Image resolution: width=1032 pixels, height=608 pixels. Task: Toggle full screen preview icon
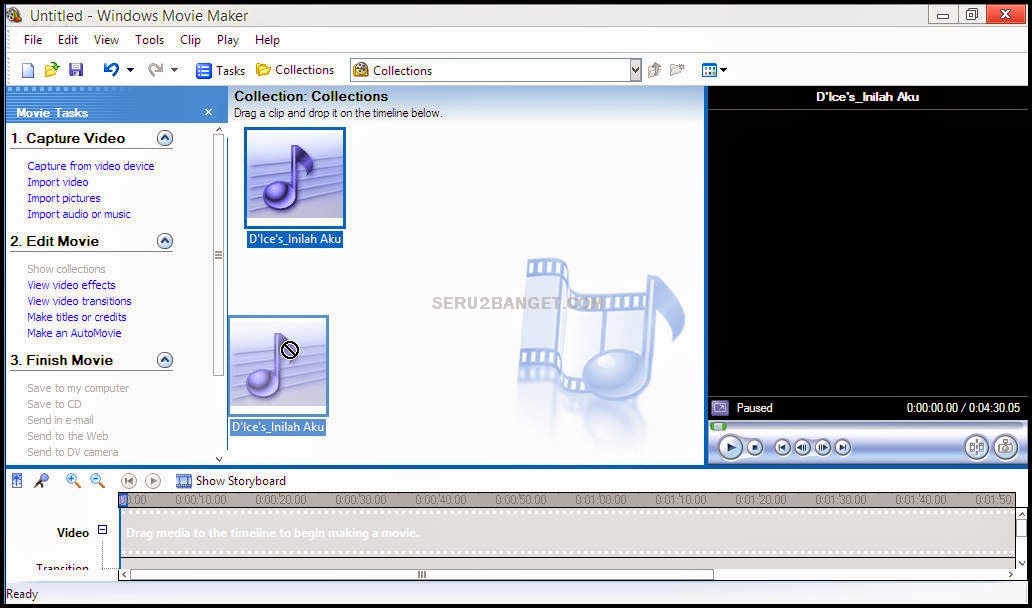[720, 408]
